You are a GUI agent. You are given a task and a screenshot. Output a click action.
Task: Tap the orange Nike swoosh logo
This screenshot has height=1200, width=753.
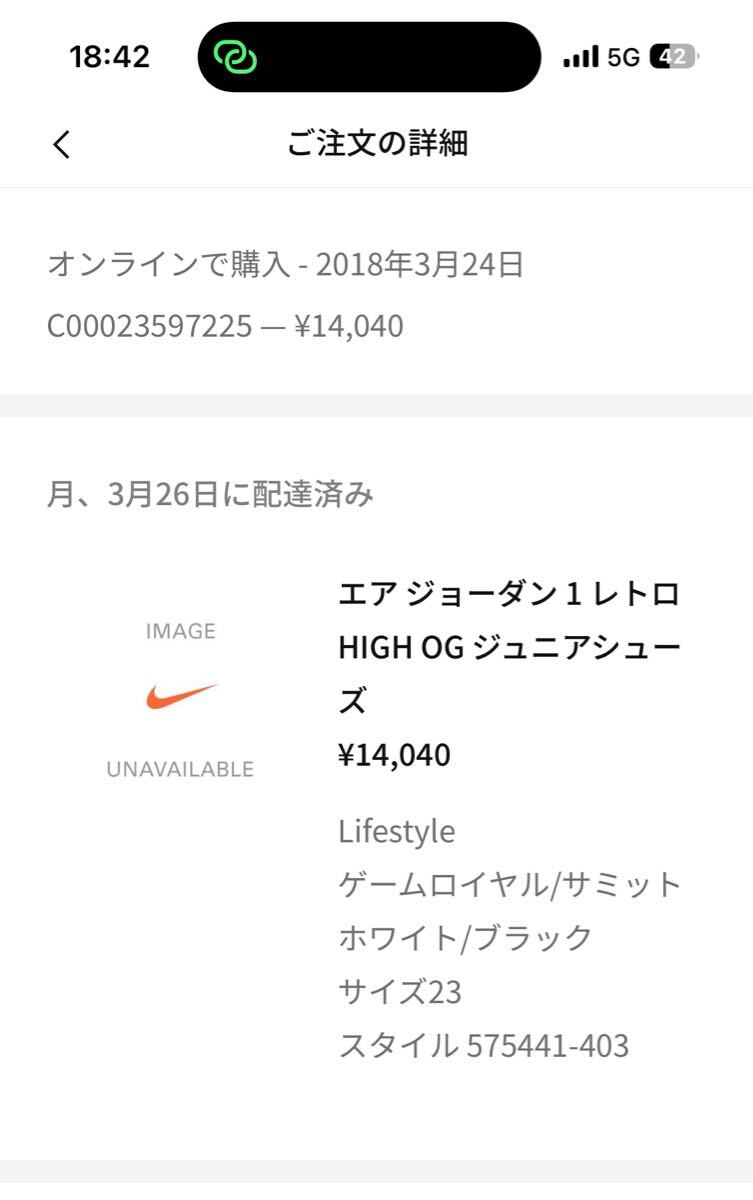(181, 696)
